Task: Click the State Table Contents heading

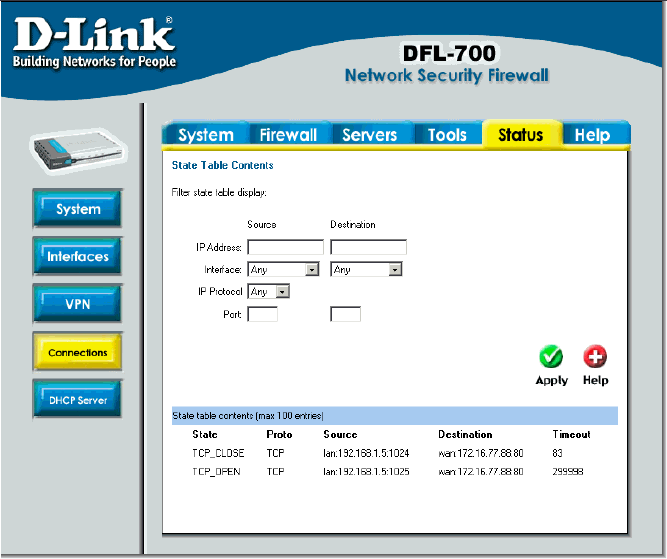Action: (222, 165)
